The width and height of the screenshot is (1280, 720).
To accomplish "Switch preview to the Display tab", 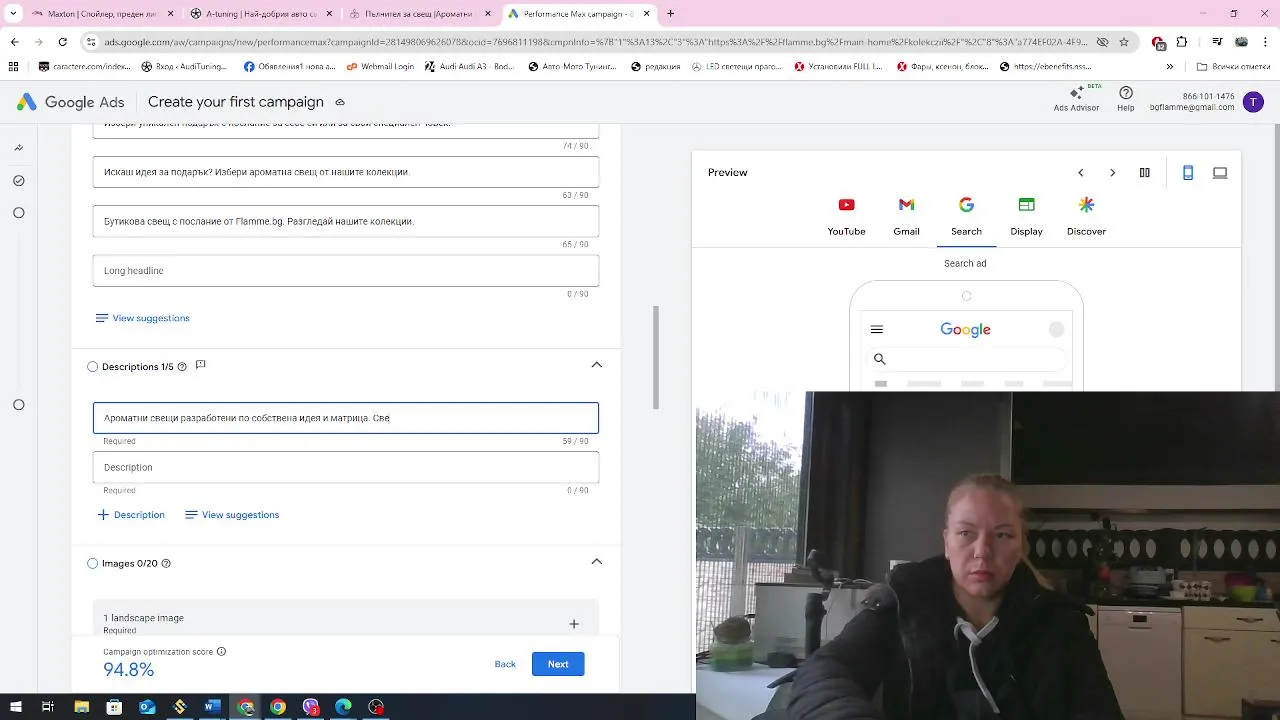I will [x=1026, y=217].
